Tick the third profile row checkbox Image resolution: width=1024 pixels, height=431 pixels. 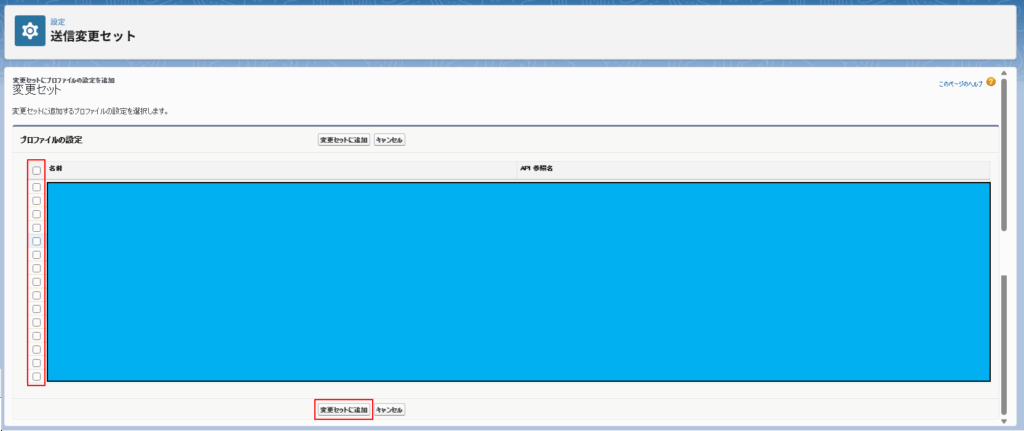(x=37, y=214)
